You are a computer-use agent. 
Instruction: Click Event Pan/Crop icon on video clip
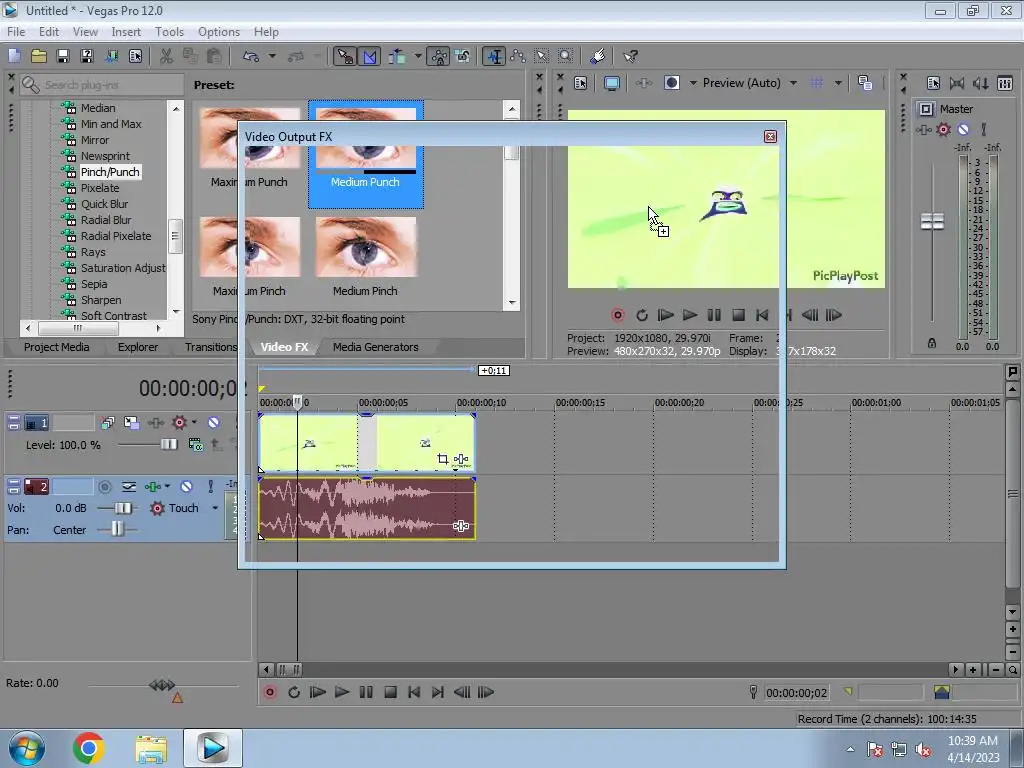[442, 459]
